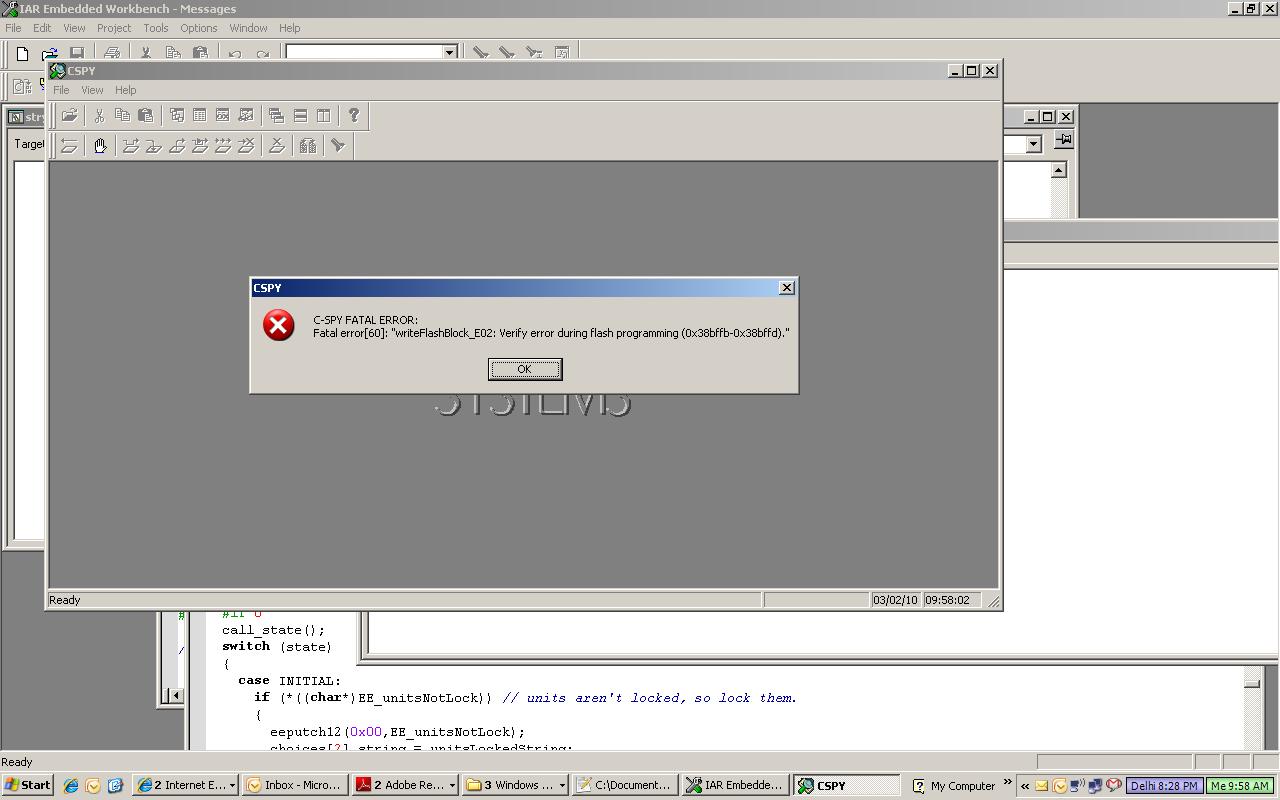Expand hidden toolbar items chevron after My Computer
The width and height of the screenshot is (1280, 800).
click(x=1007, y=783)
